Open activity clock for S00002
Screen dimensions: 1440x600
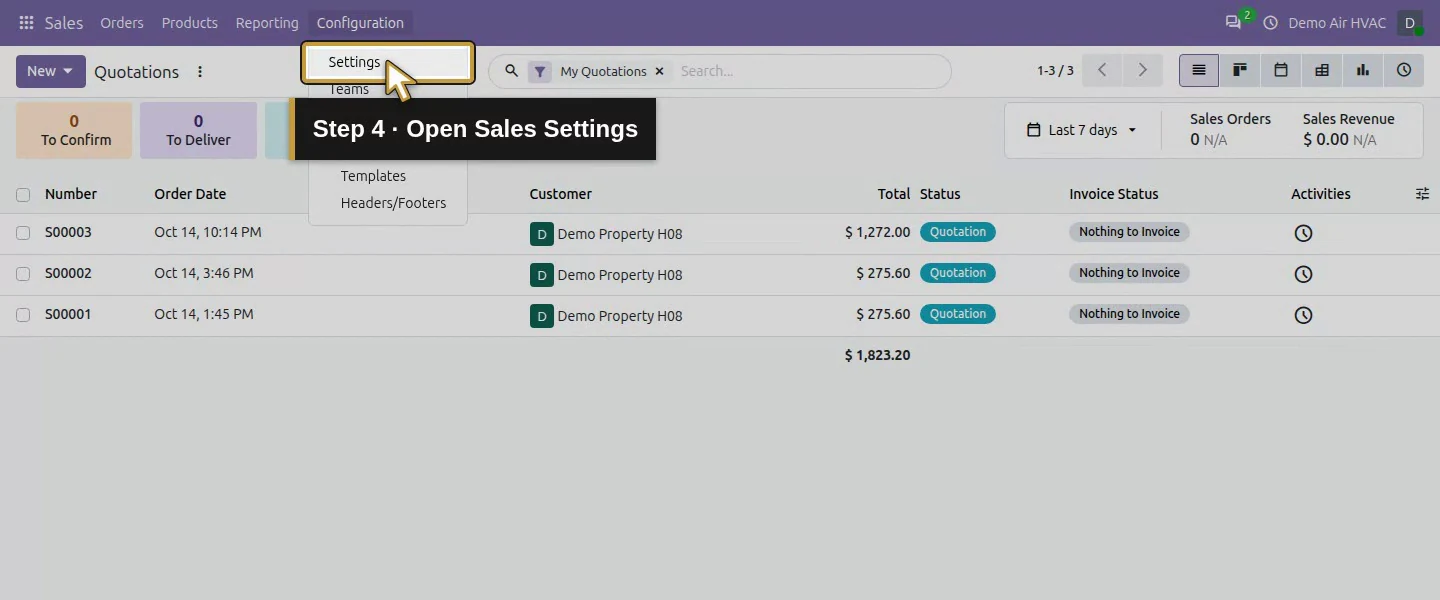coord(1303,274)
